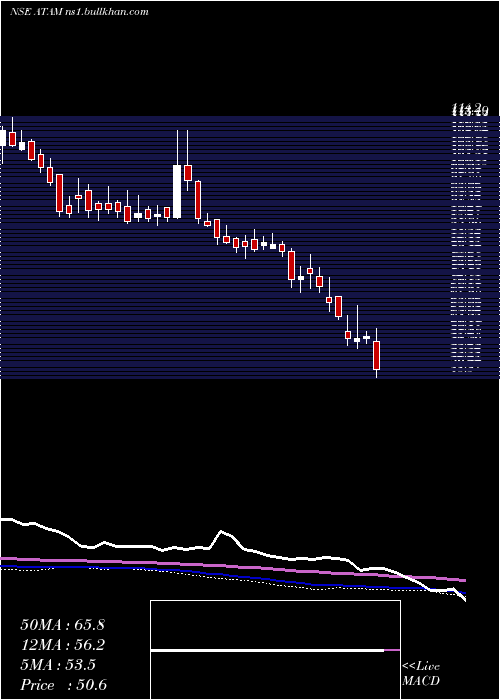Click the <<Live MACD label
Screen dimensions: 500x700
pos(421,673)
